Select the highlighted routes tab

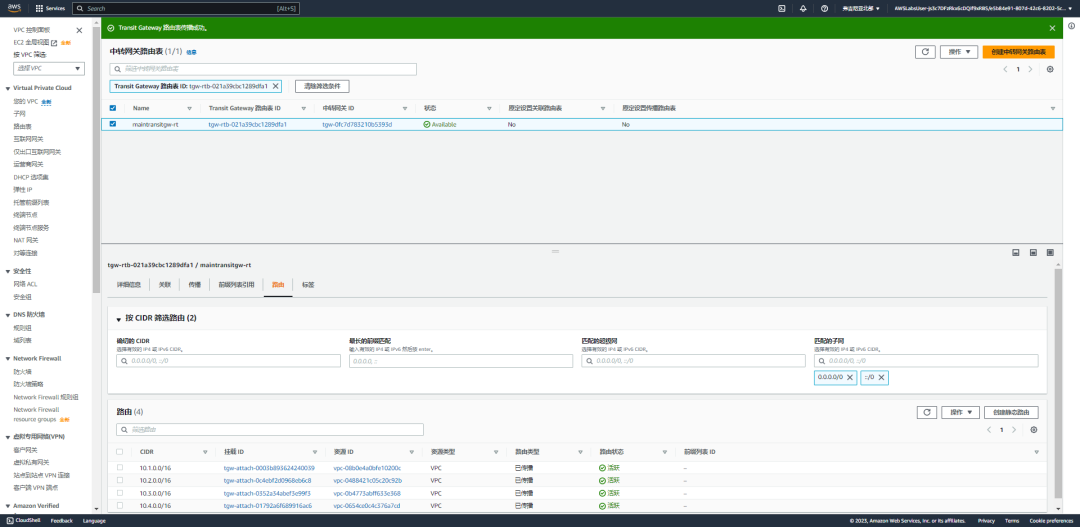[278, 284]
